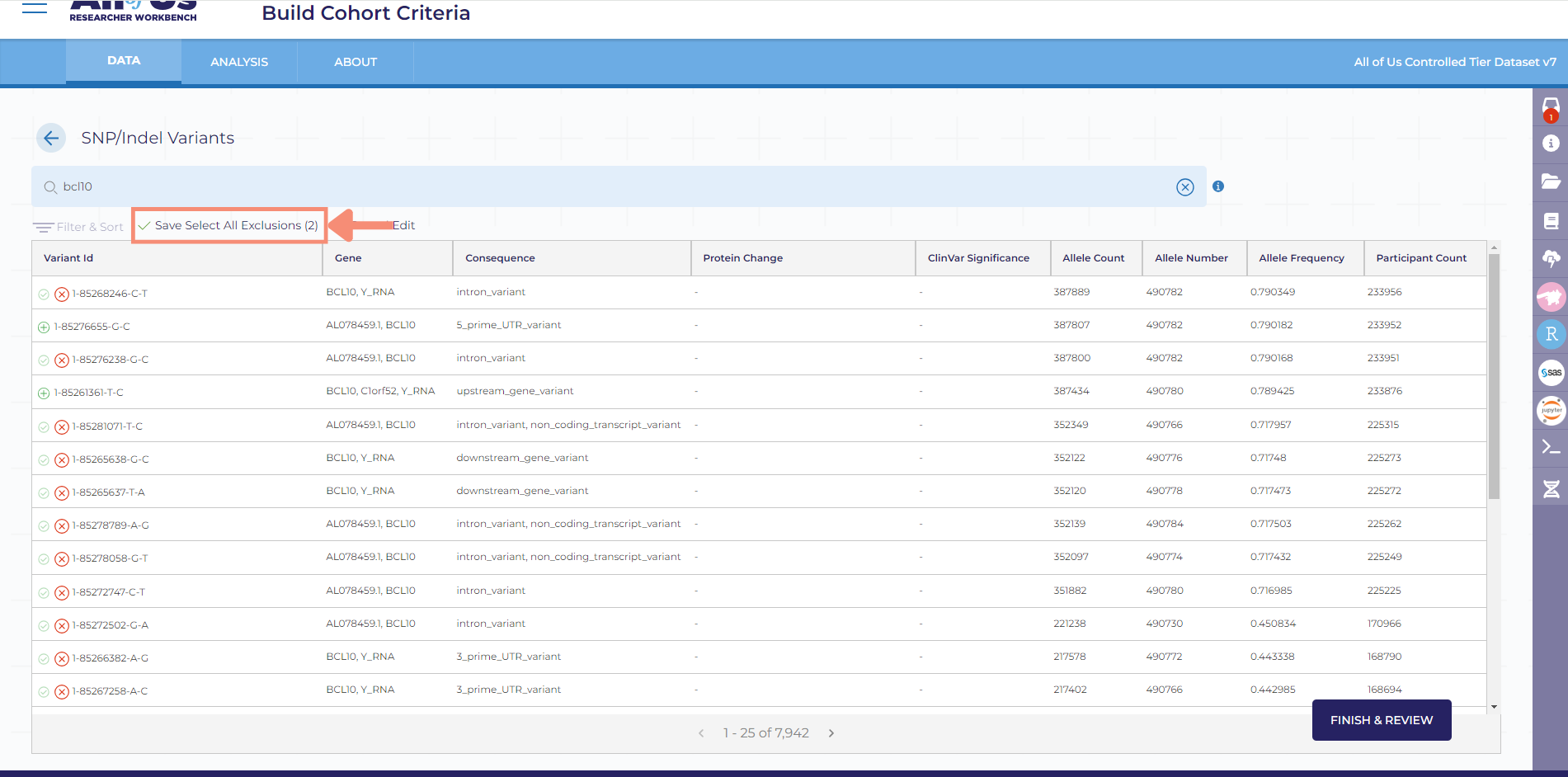Remove exclusion for variant 1-85265637-T-A
The height and width of the screenshot is (777, 1568).
(62, 492)
